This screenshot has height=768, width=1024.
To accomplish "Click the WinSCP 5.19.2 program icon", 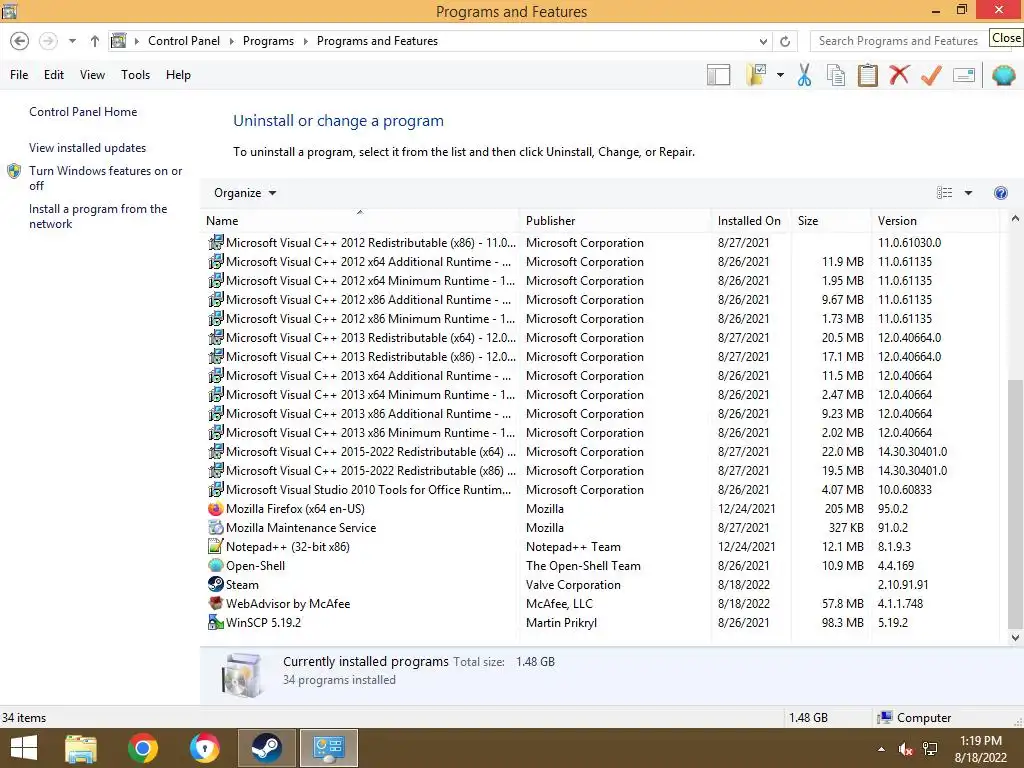I will click(x=216, y=622).
